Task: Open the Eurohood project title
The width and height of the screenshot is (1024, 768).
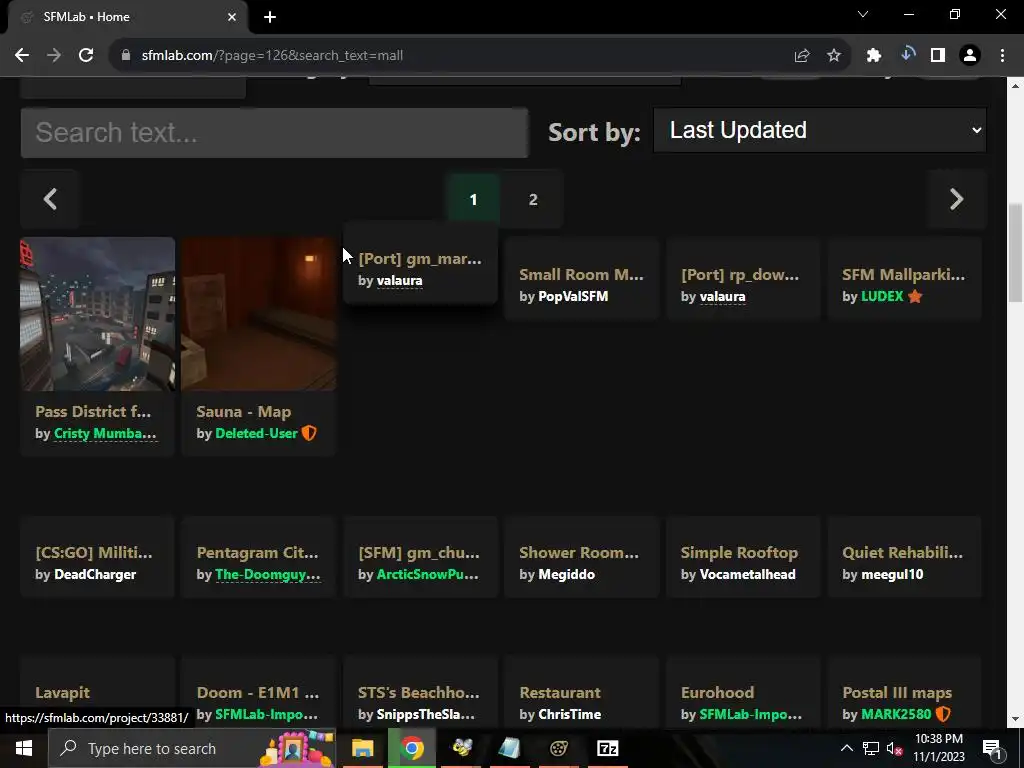Action: [x=717, y=692]
